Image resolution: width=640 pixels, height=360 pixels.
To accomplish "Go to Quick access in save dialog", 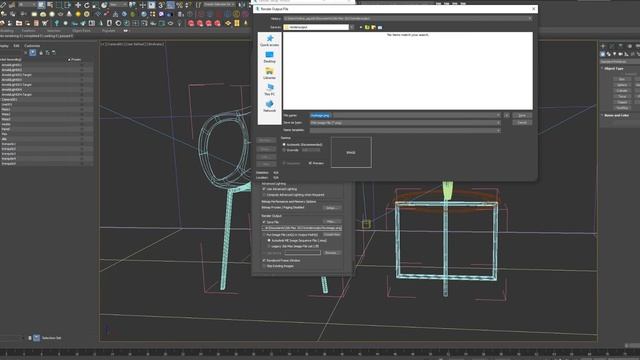I will tap(269, 41).
